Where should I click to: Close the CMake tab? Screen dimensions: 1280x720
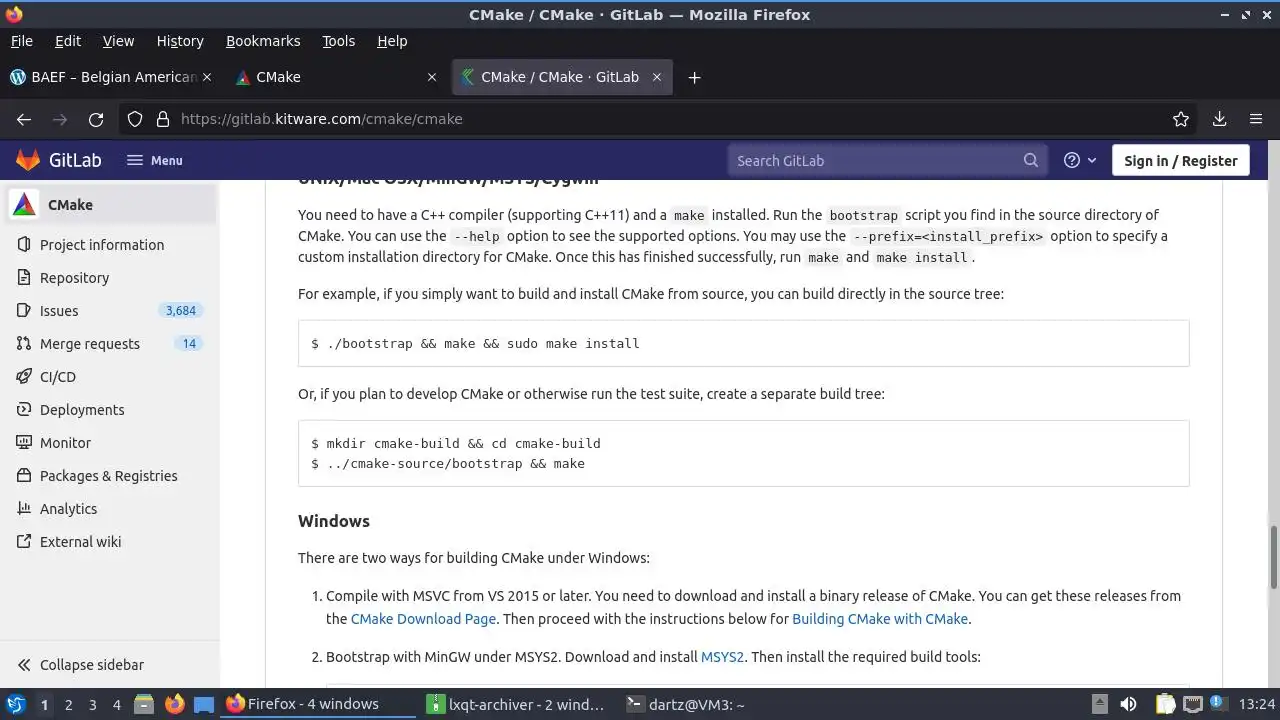coord(432,77)
